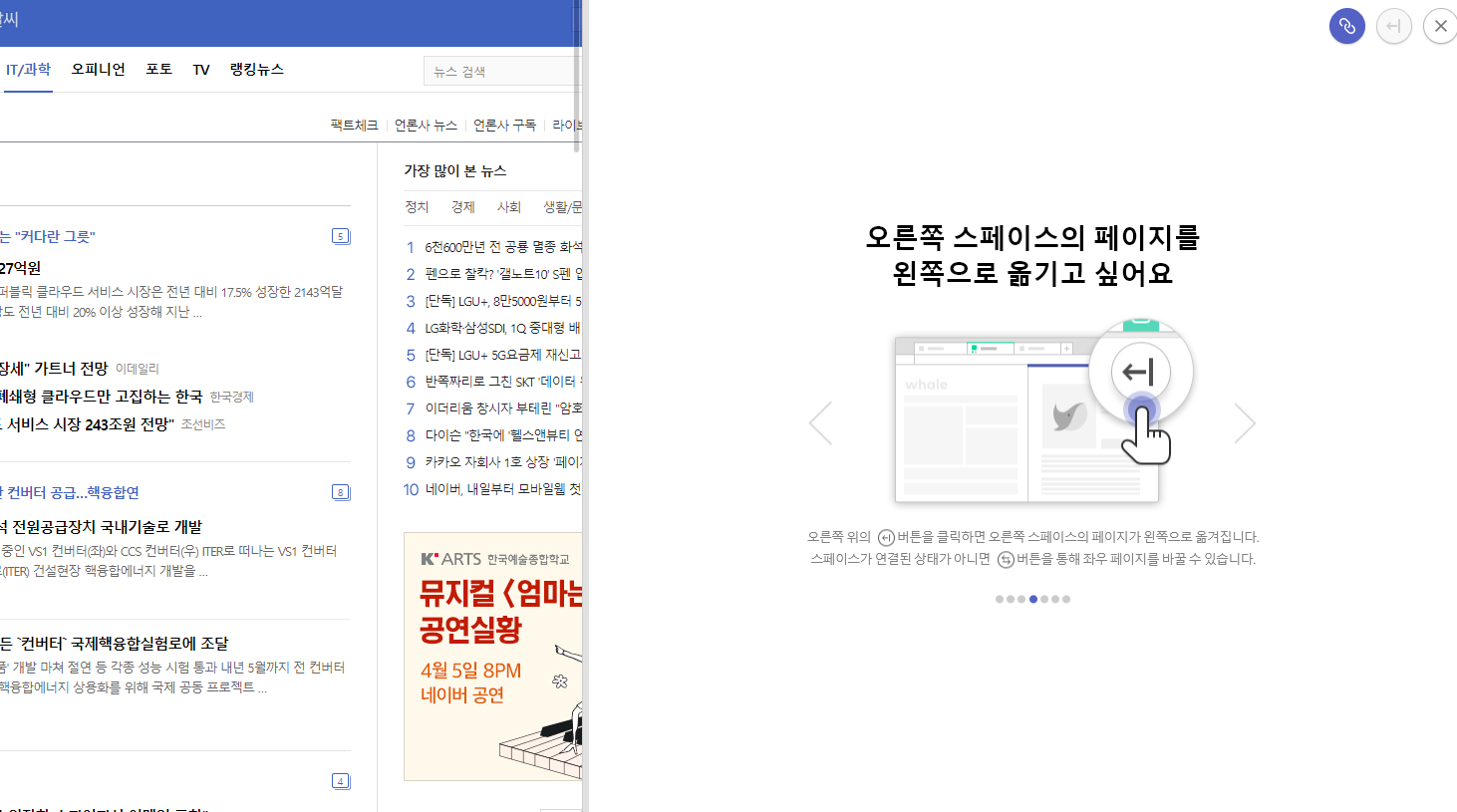The height and width of the screenshot is (812, 1457).
Task: Click the 가장 많이 본 뉴스 heading
Action: [455, 170]
